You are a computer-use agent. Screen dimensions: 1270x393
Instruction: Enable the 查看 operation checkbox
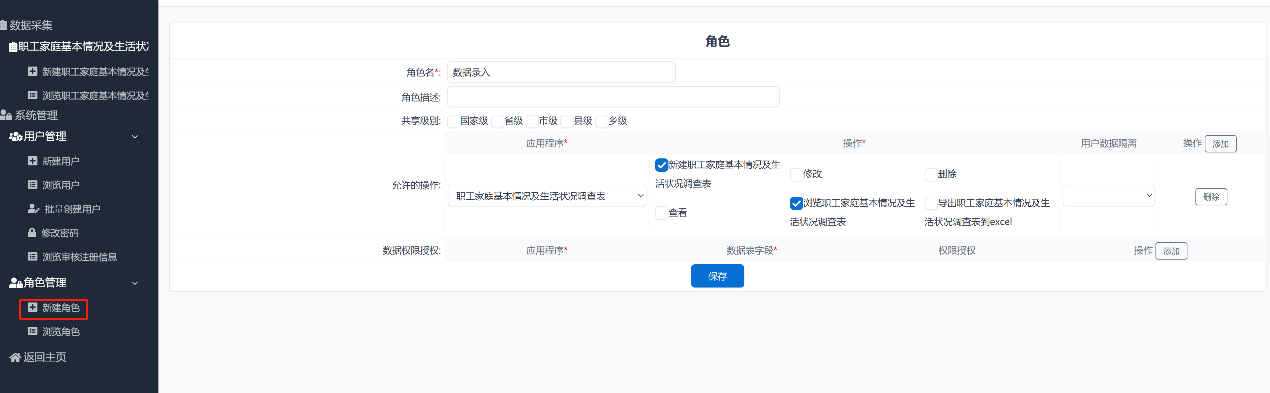[661, 213]
